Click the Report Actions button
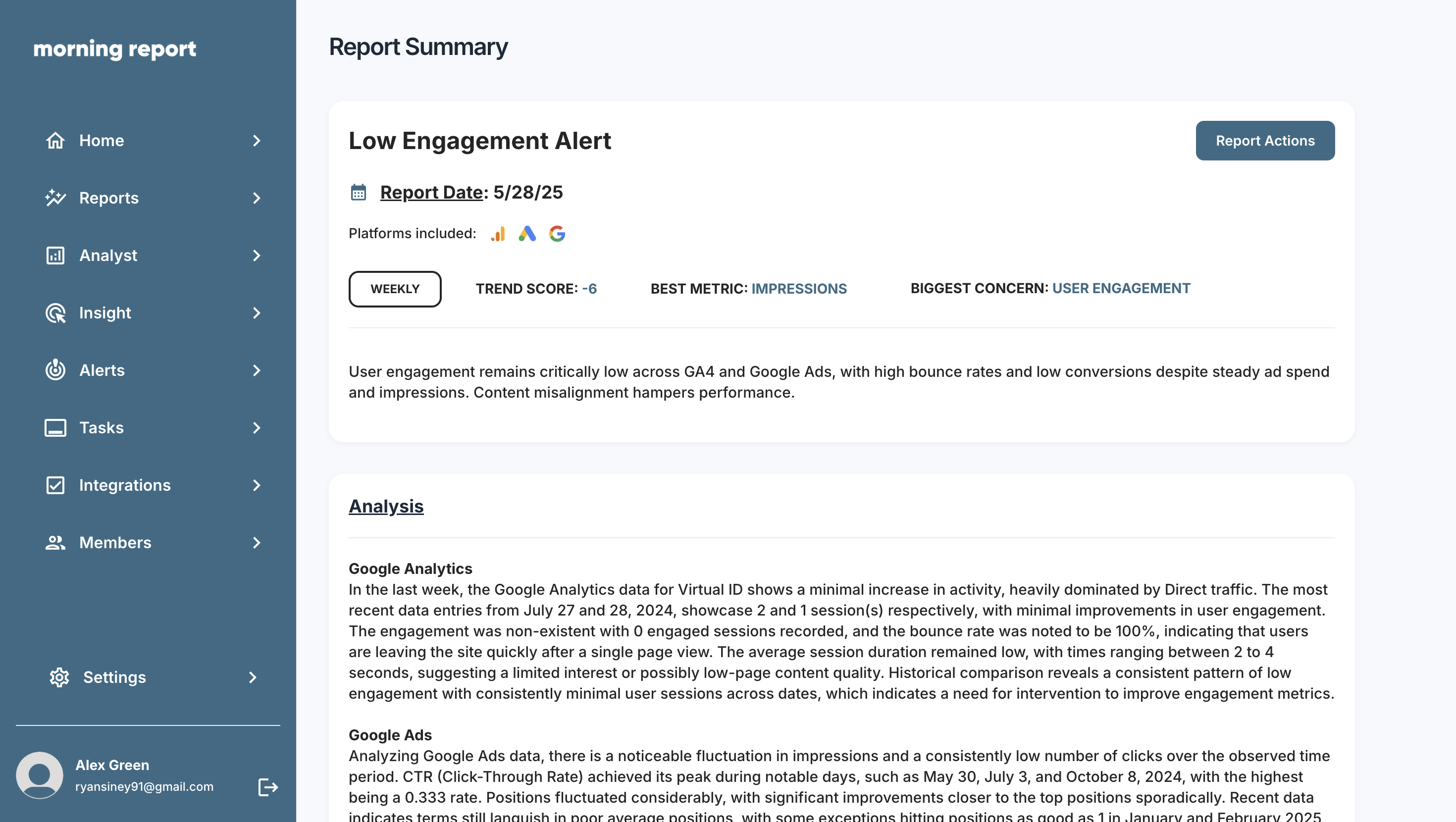Viewport: 1456px width, 822px height. 1265,141
